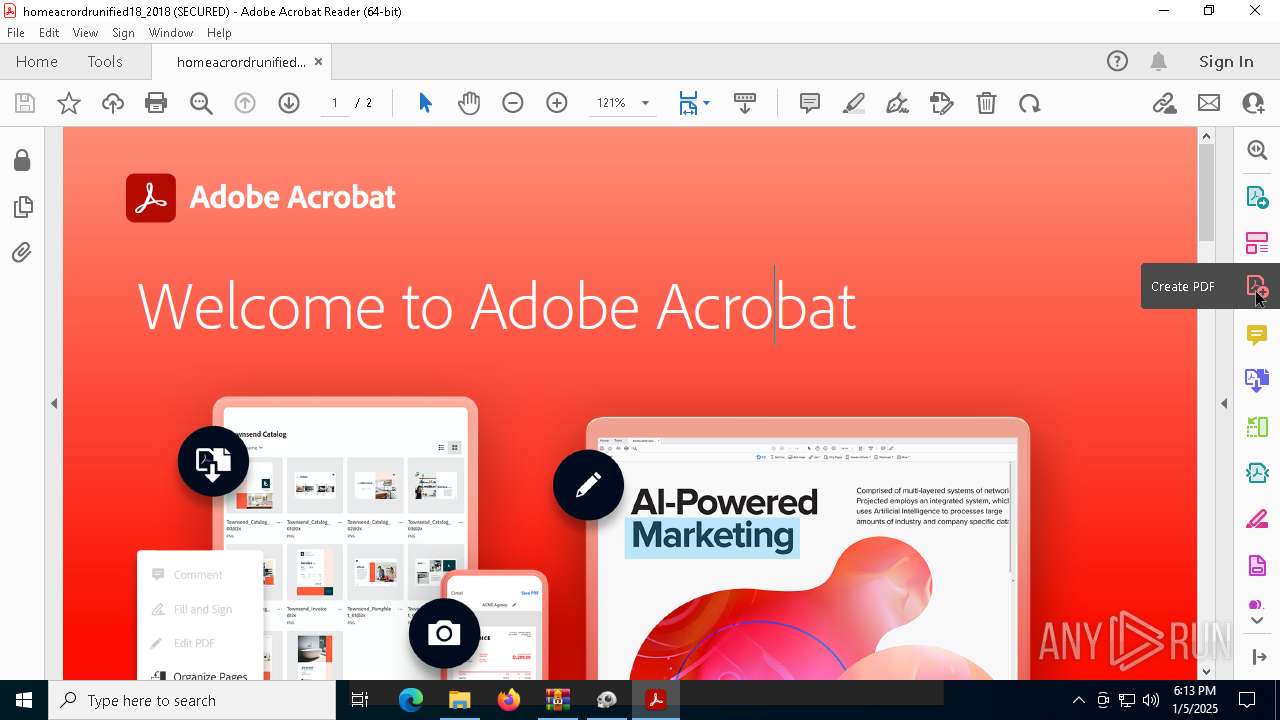Collapse left navigation pane arrow
Image resolution: width=1280 pixels, height=720 pixels.
click(54, 403)
